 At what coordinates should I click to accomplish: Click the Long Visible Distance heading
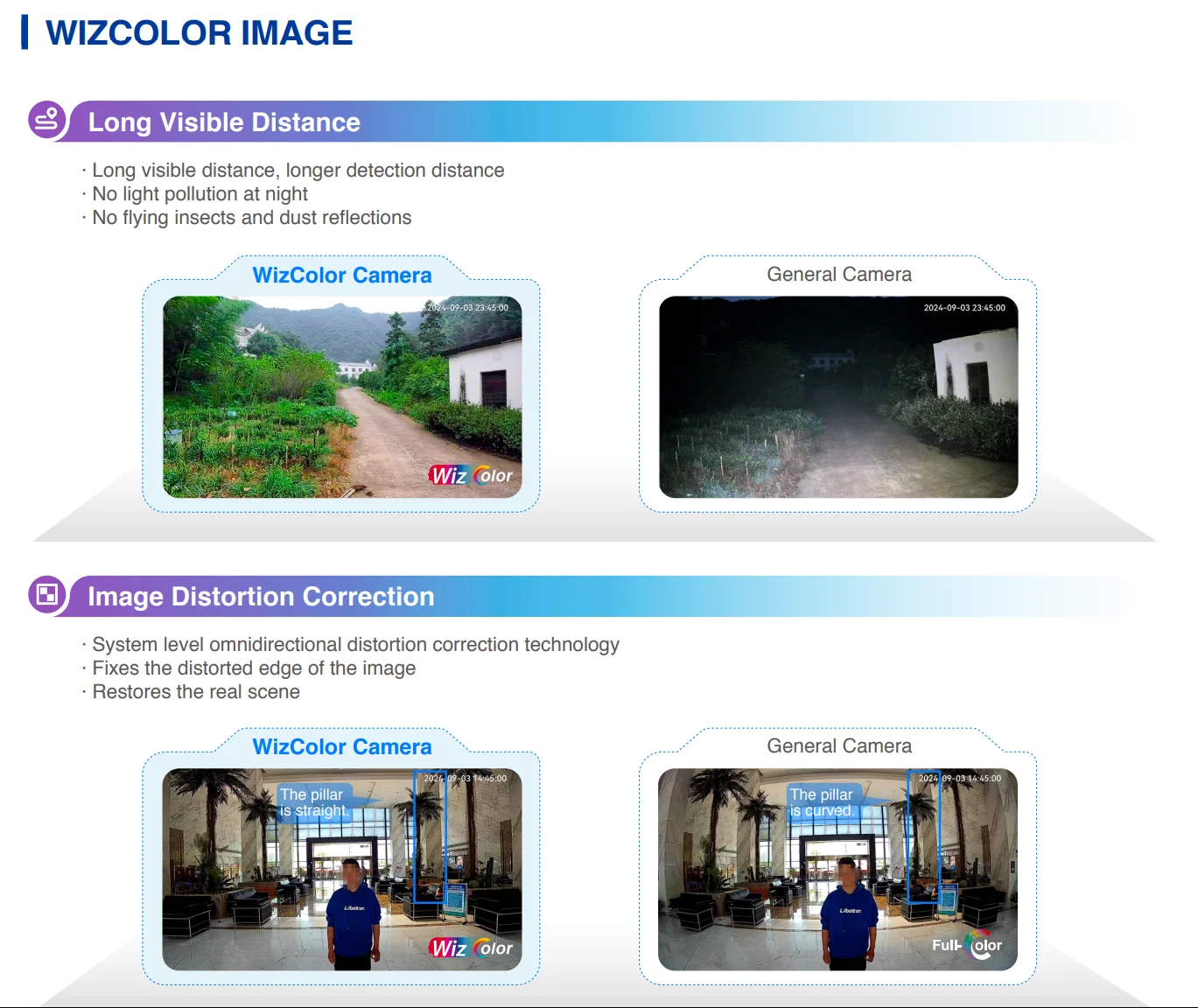[224, 122]
